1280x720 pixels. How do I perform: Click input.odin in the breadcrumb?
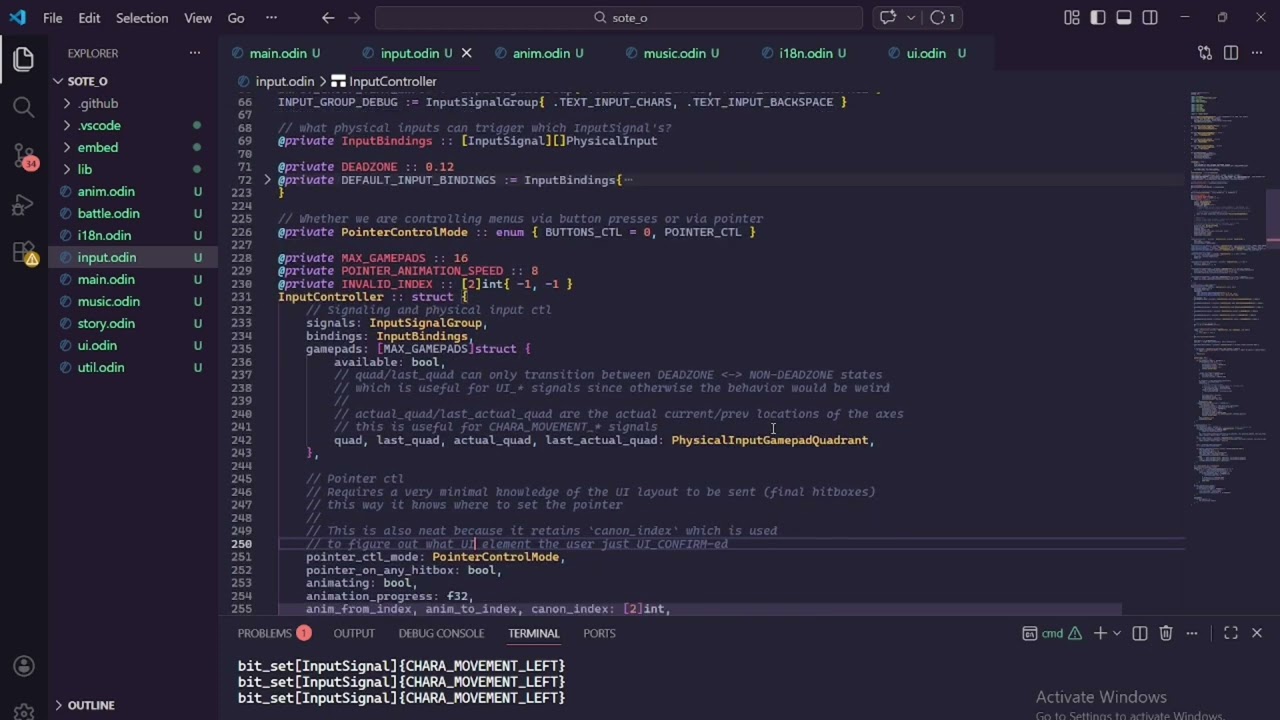pos(285,81)
